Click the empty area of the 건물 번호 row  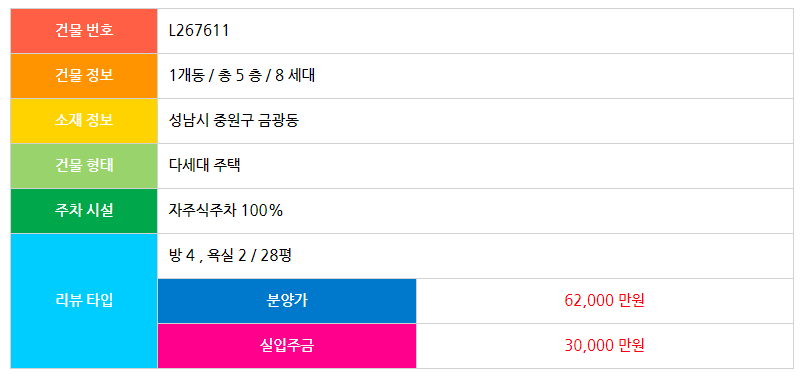[x=513, y=31]
